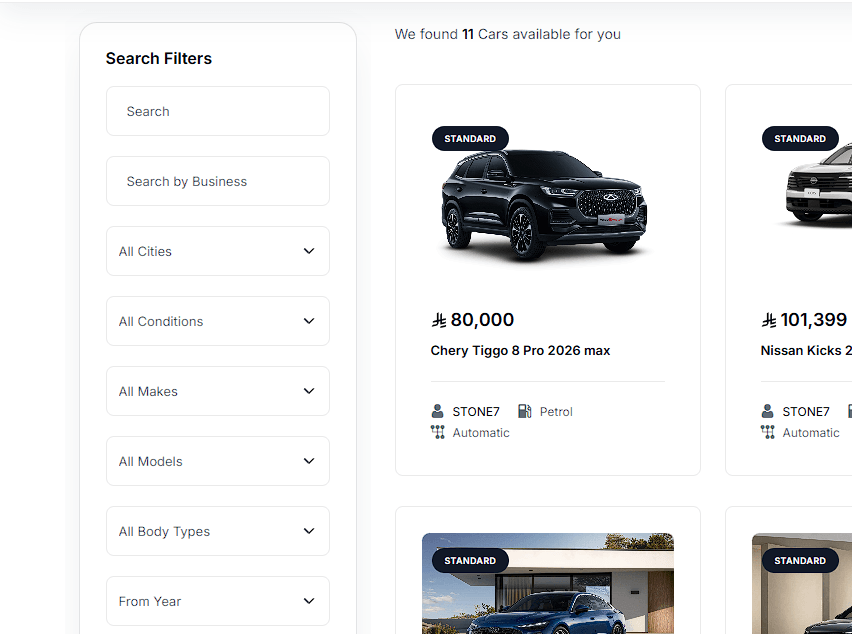Click the blue sedan car photo
The height and width of the screenshot is (634, 852).
(548, 583)
